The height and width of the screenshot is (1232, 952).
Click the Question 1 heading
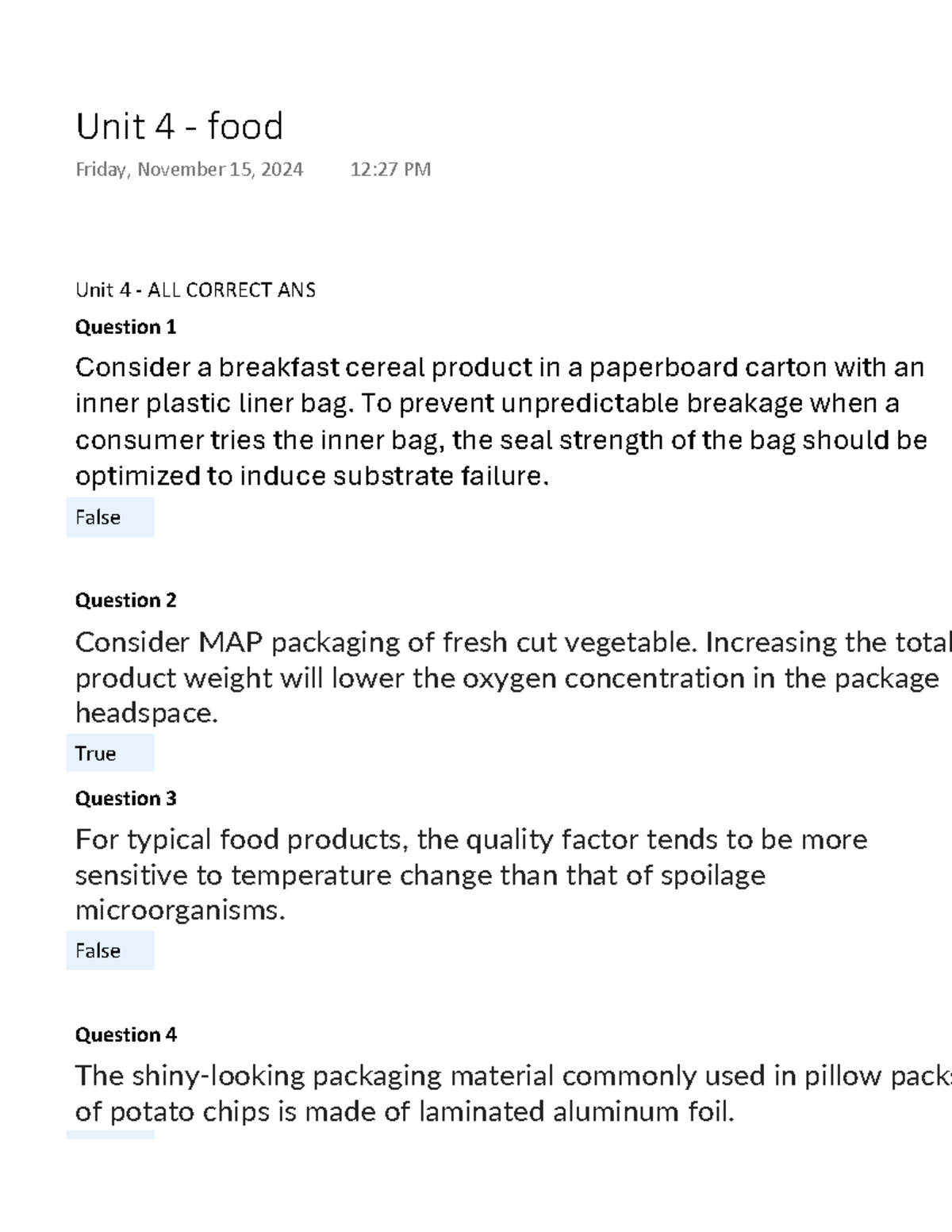(125, 328)
